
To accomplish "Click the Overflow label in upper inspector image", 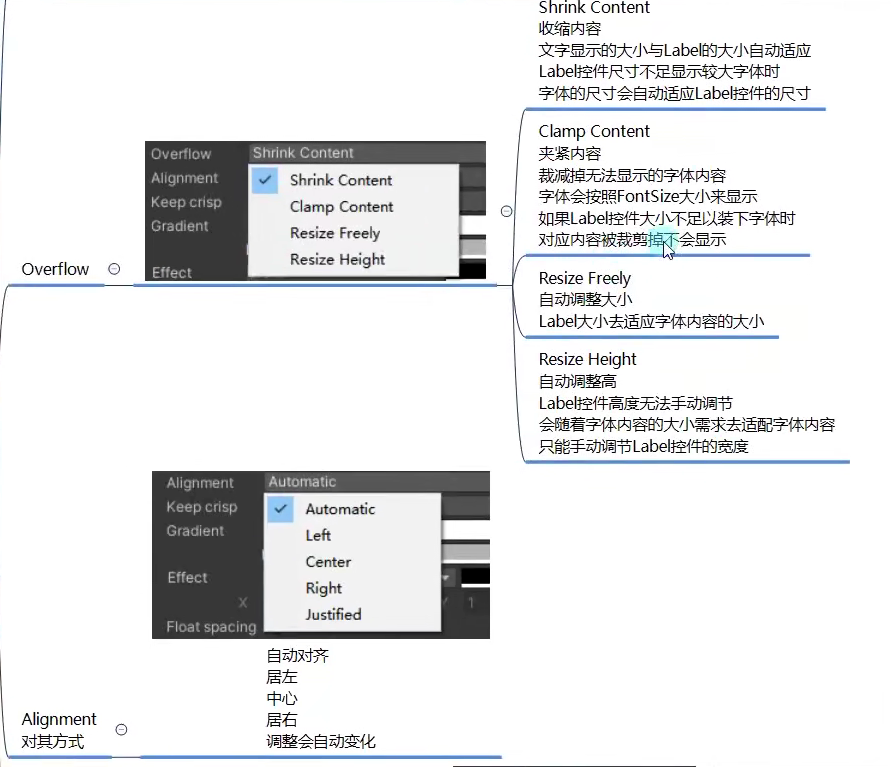I will point(181,154).
